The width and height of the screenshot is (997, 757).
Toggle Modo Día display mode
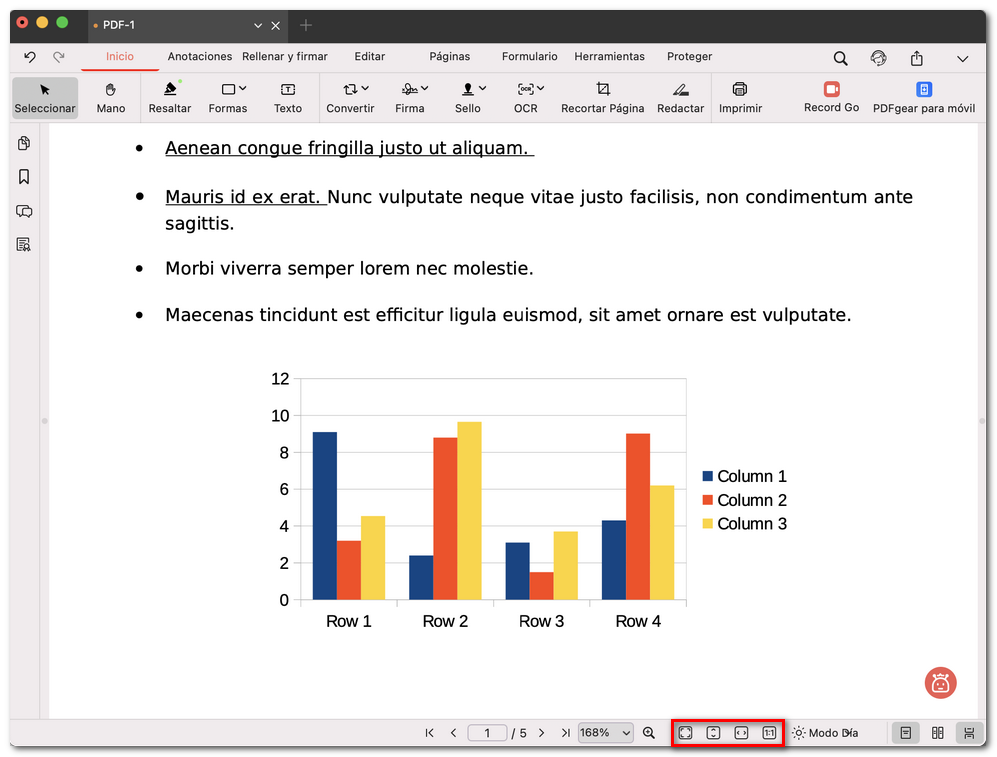point(824,733)
